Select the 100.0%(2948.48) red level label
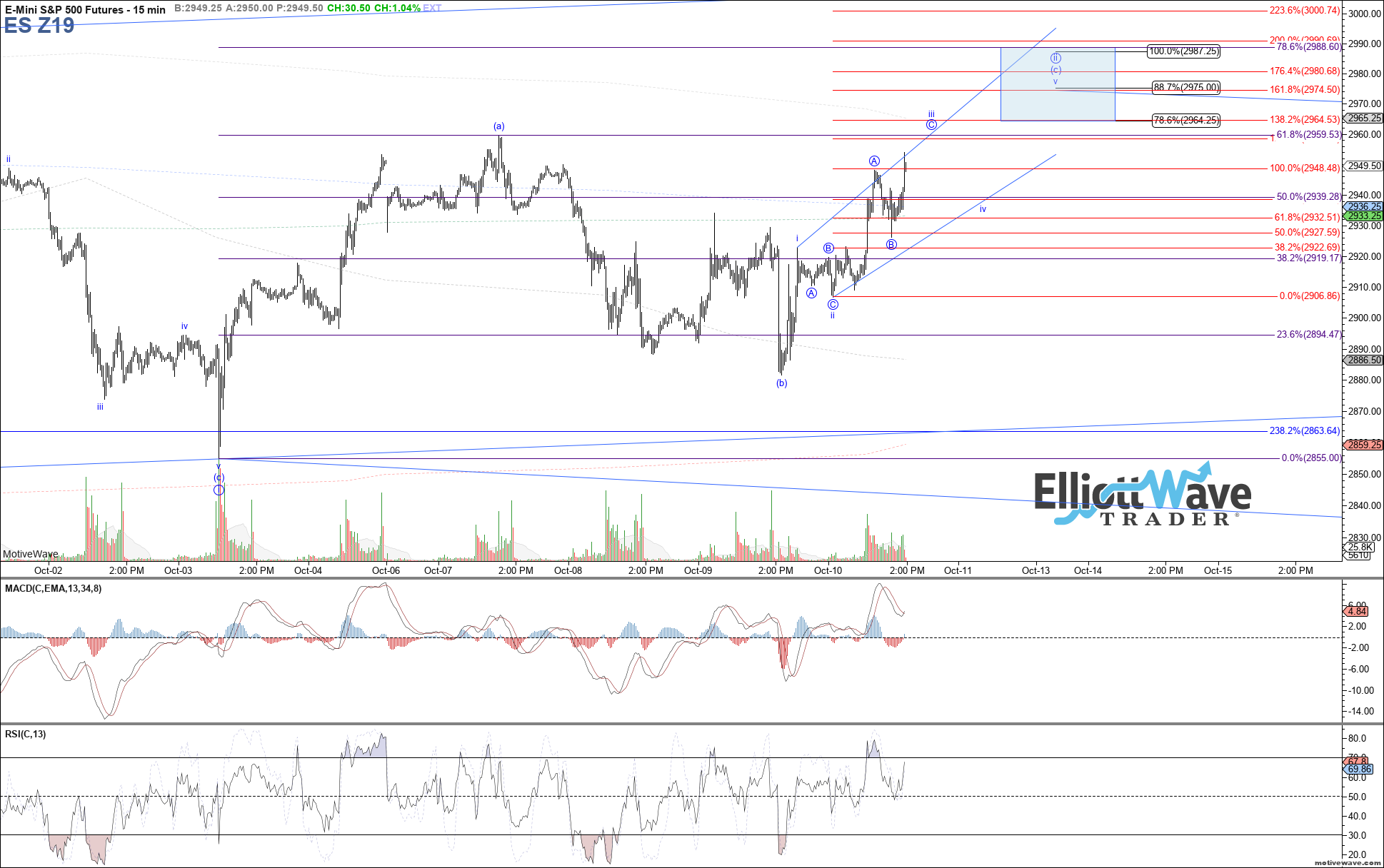1384x868 pixels. 1305,168
